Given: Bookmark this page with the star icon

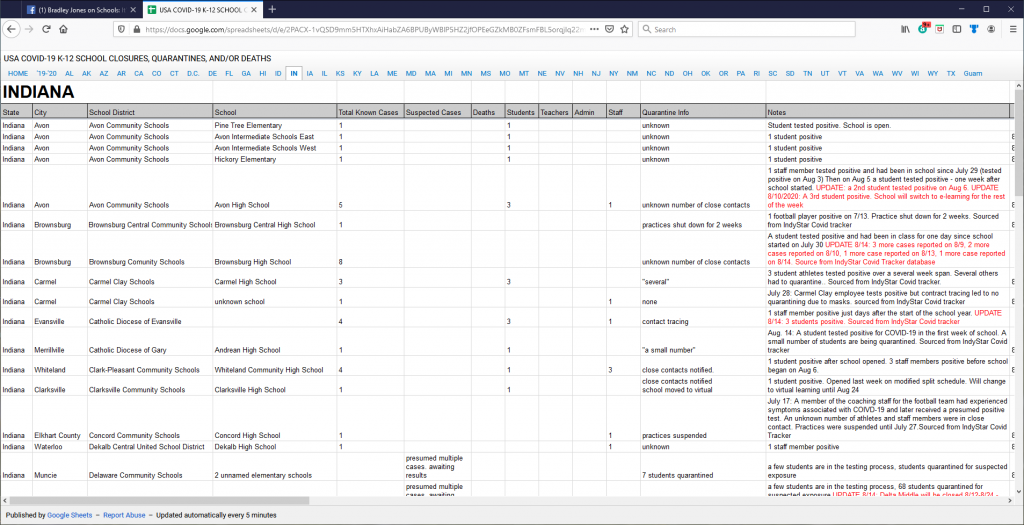Looking at the screenshot, I should [x=624, y=29].
